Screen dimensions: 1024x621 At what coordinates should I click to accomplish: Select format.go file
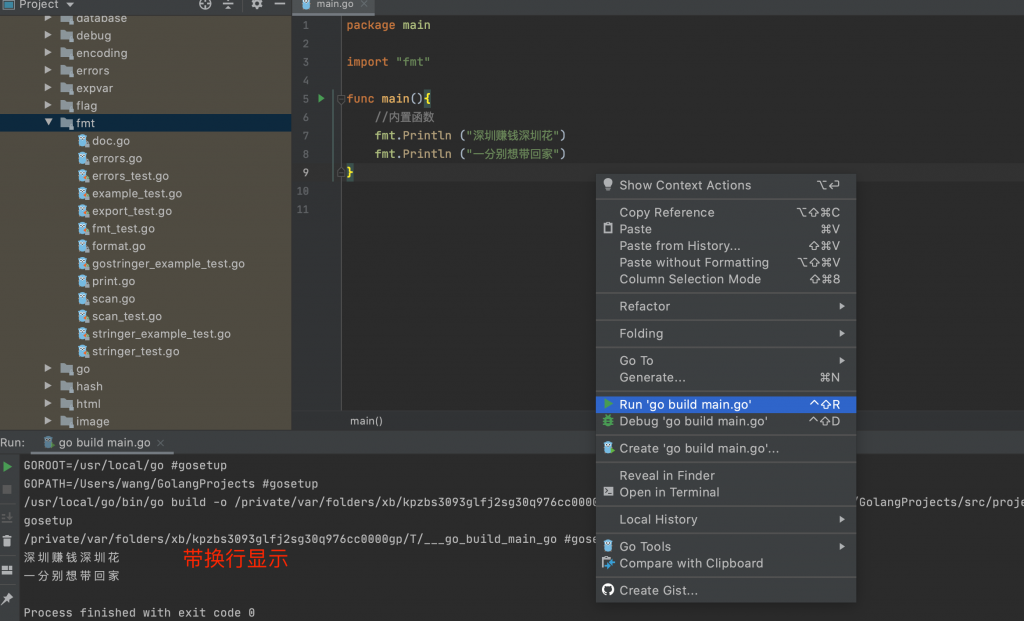pos(118,246)
